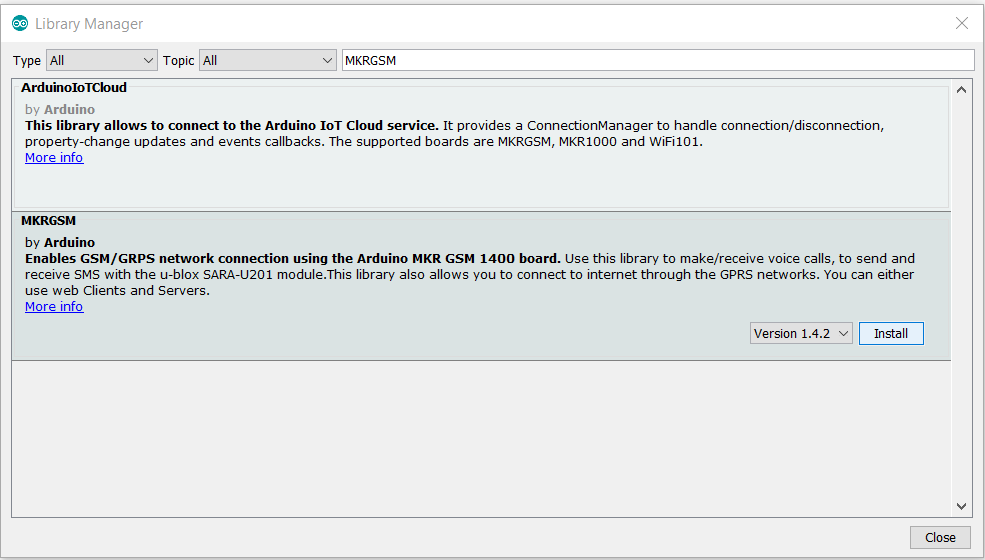This screenshot has width=985, height=560.
Task: Click the MKRGSM library description text
Action: [x=470, y=274]
